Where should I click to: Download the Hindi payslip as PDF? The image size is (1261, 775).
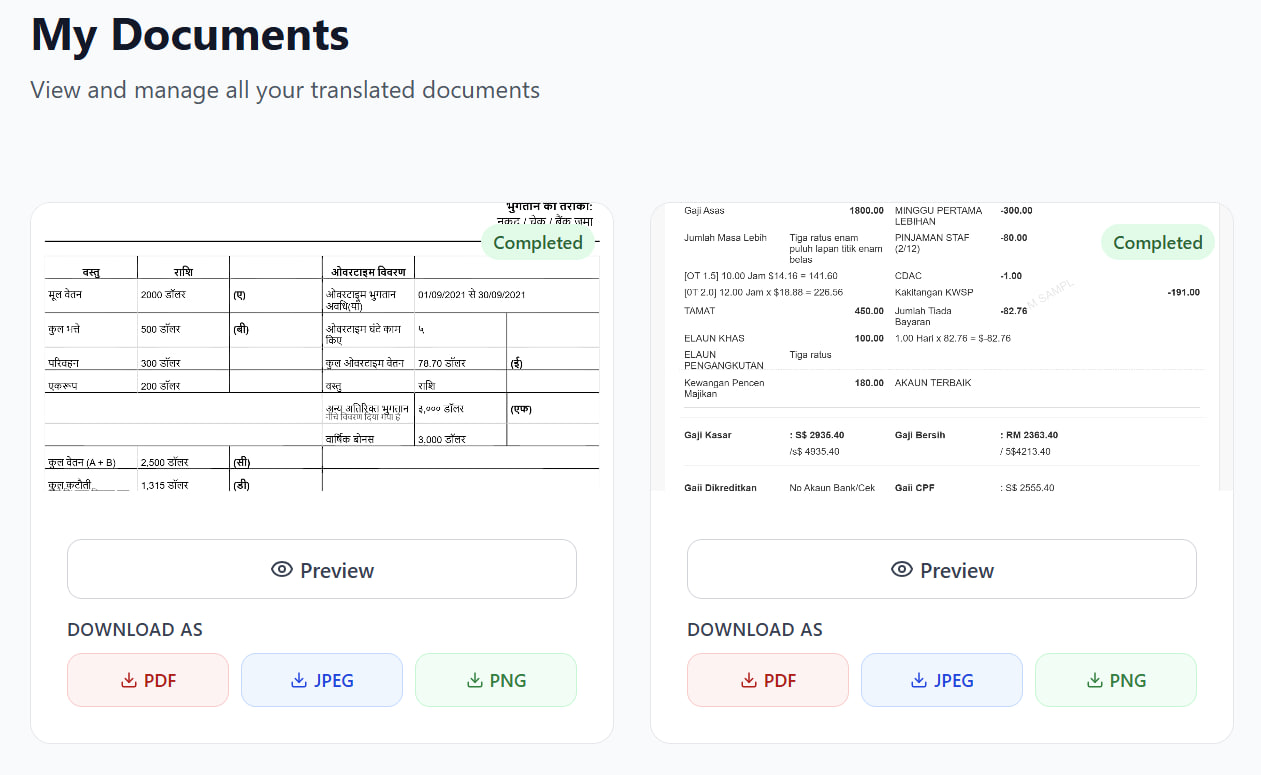point(148,680)
